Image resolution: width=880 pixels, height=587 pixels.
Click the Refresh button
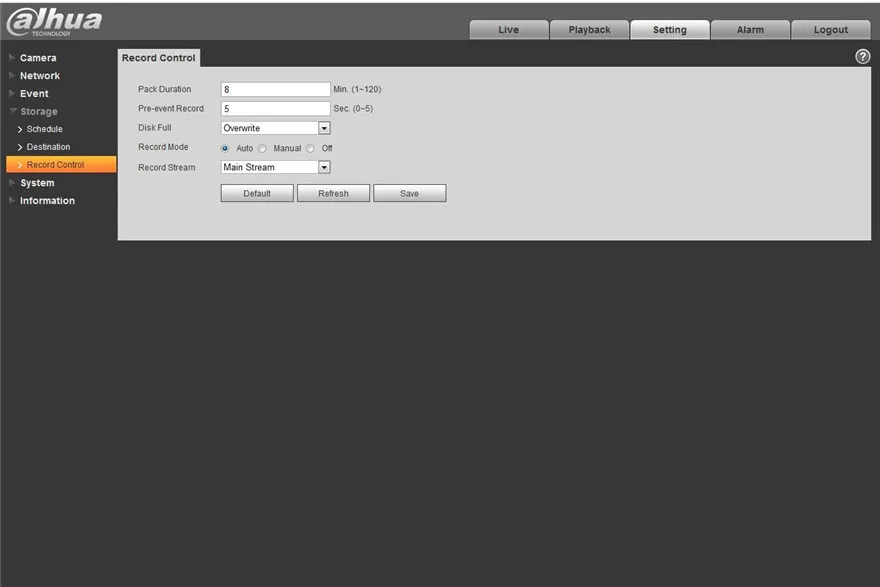(333, 193)
